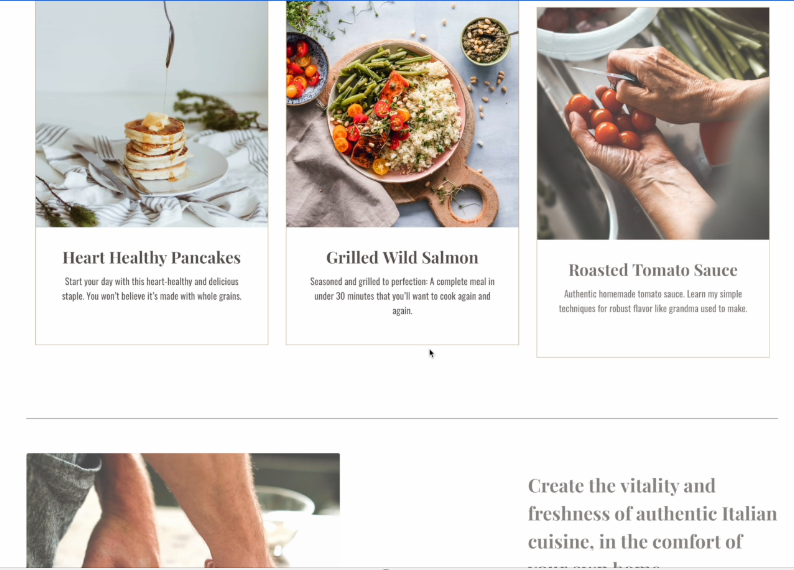
Task: Select the tomato sauce description paragraph
Action: (x=653, y=301)
